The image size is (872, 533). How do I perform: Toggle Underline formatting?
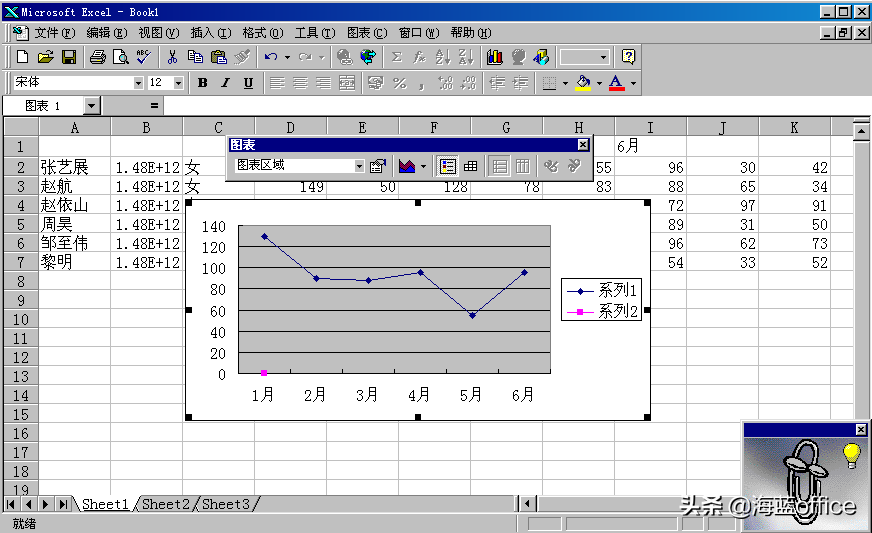(x=248, y=83)
